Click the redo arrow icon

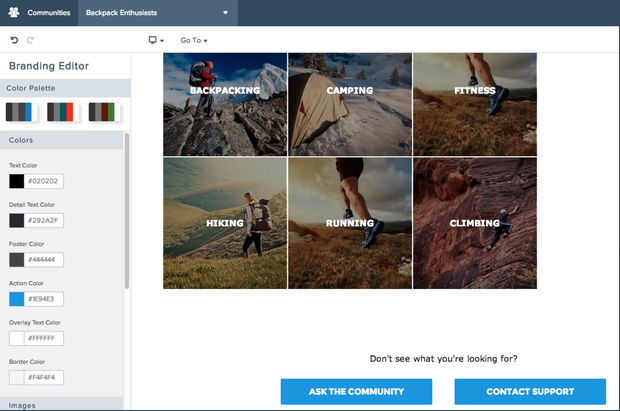(30, 40)
